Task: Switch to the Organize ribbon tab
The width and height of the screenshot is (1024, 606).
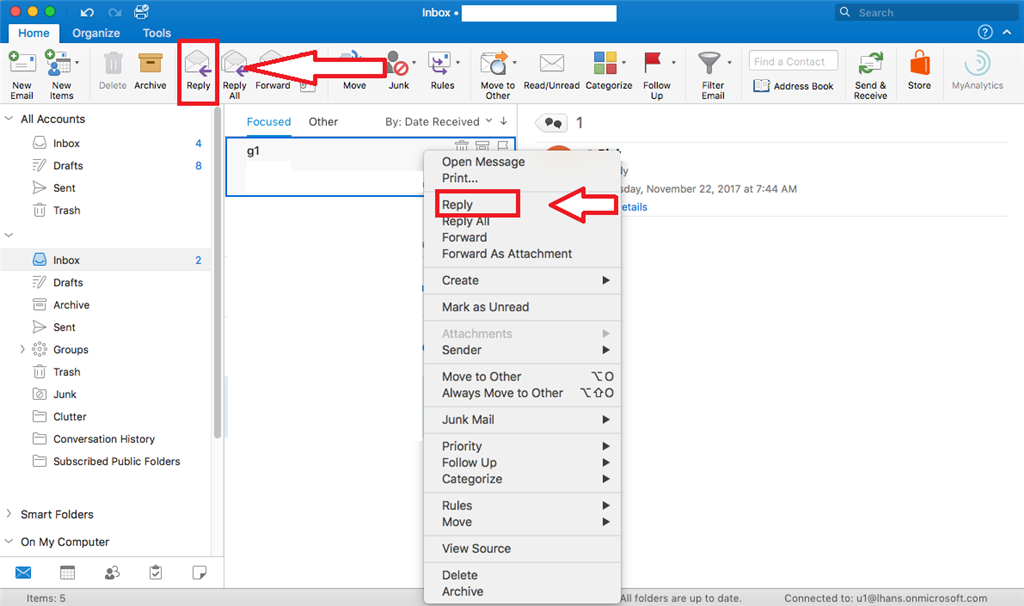Action: (96, 33)
